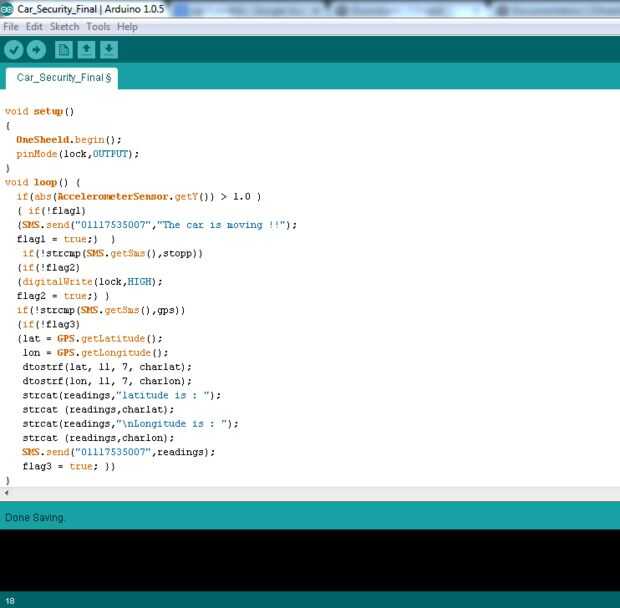
Task: Click the 'Done Saving.' status message
Action: 35,518
